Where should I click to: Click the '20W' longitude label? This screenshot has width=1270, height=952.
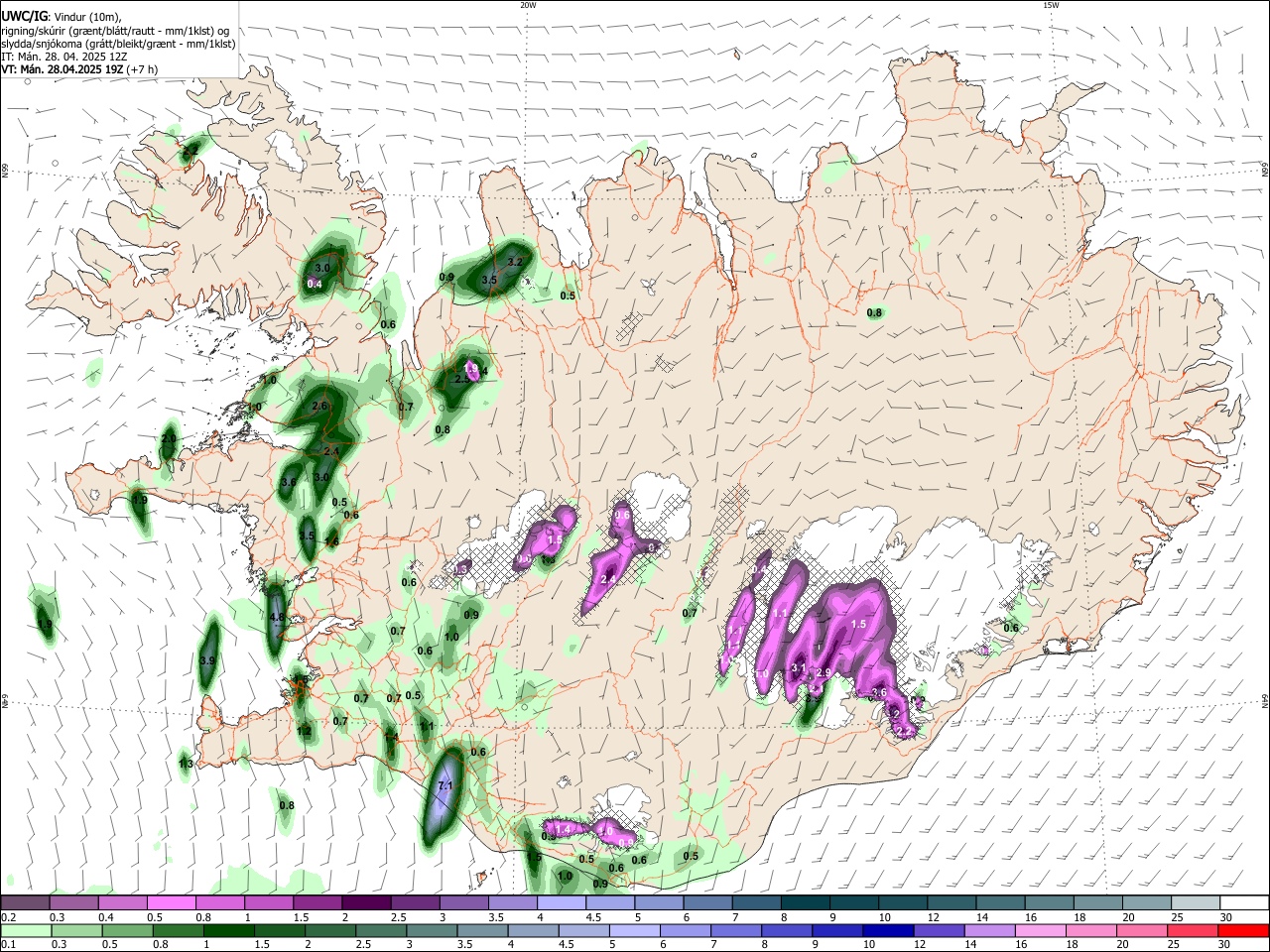[x=528, y=5]
